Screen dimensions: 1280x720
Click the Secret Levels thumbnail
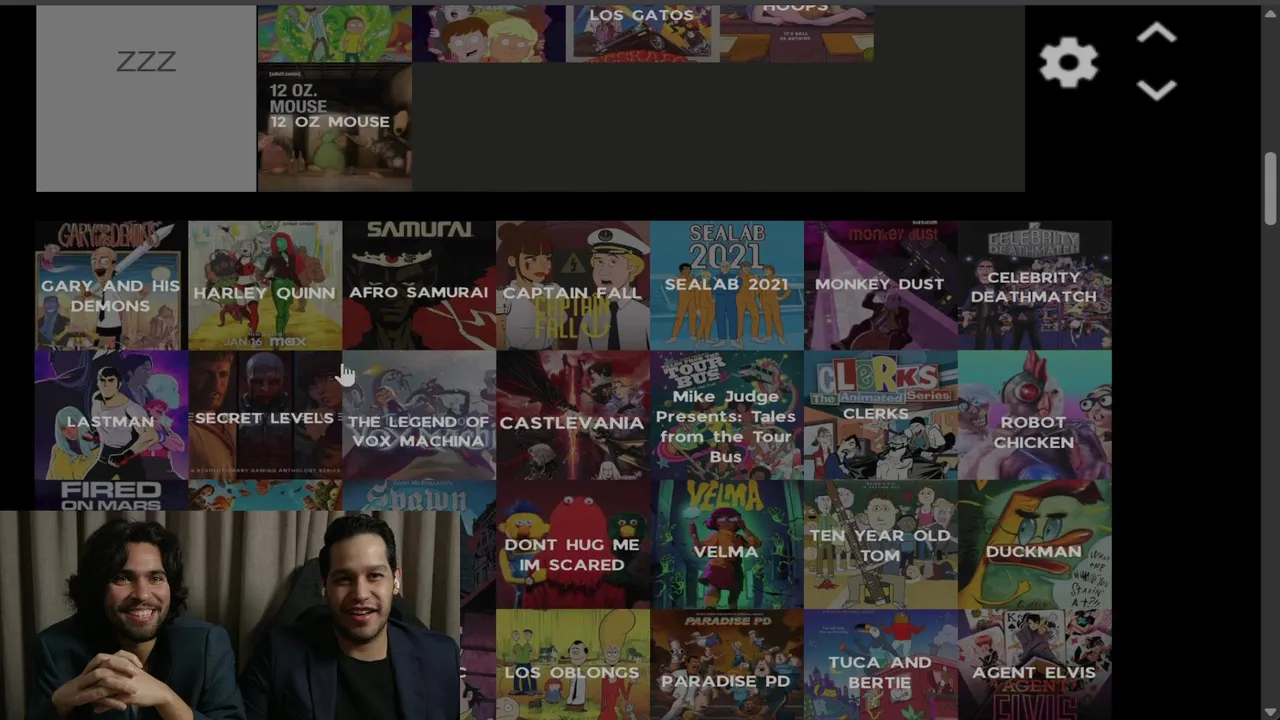click(265, 415)
